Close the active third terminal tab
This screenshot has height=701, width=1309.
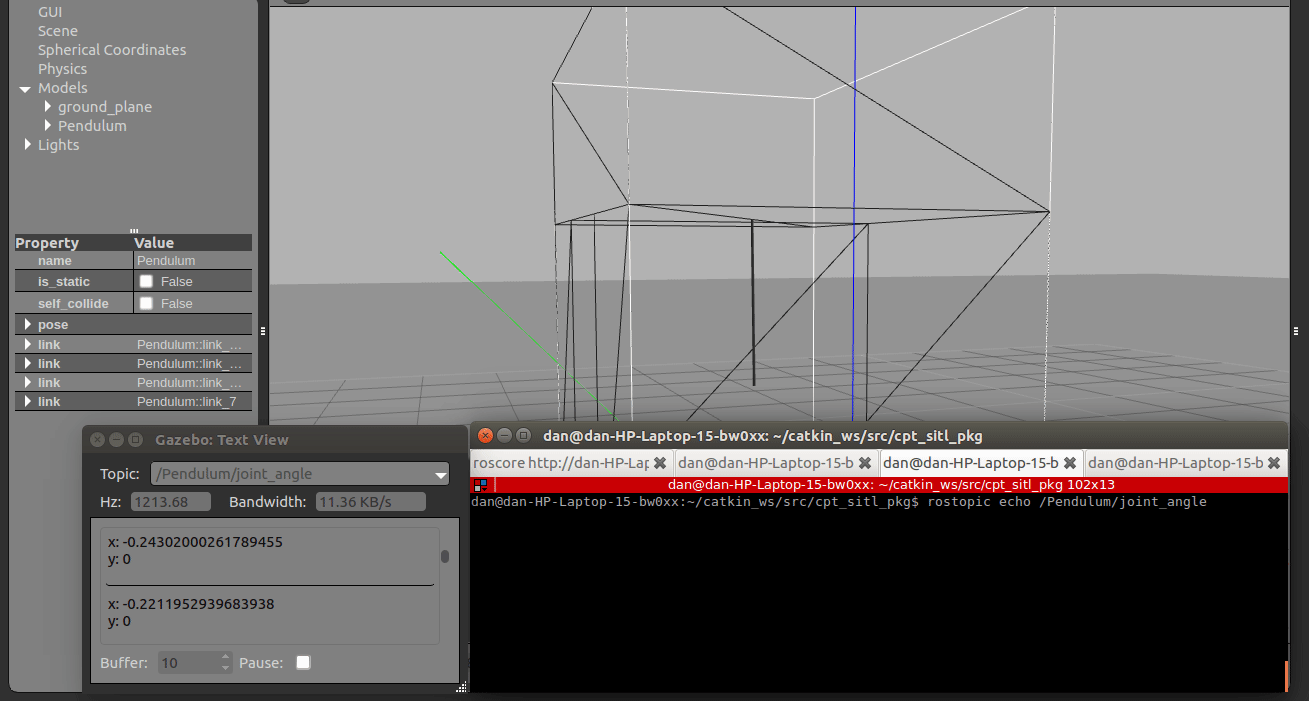click(1069, 463)
